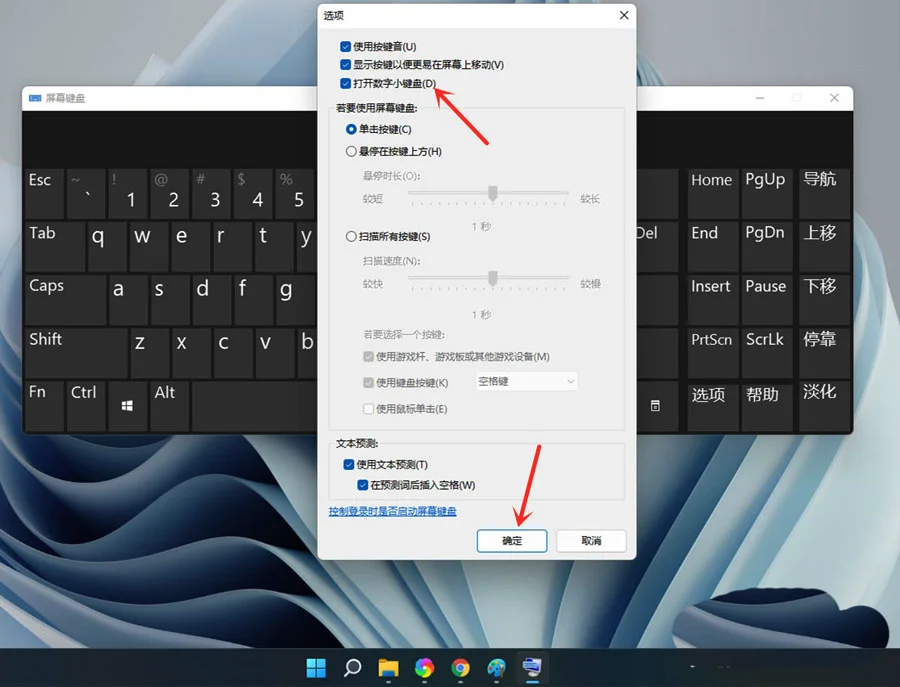Click the 上移 key on keyboard
The width and height of the screenshot is (900, 687).
(824, 247)
